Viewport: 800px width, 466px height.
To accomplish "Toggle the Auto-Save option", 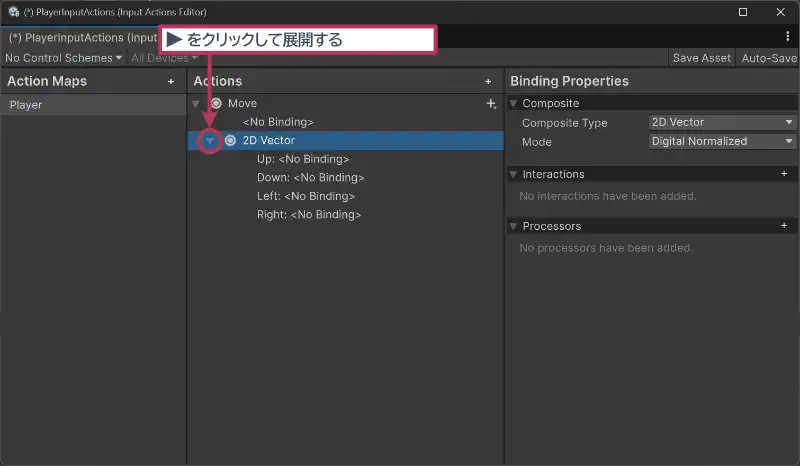I will (x=768, y=58).
